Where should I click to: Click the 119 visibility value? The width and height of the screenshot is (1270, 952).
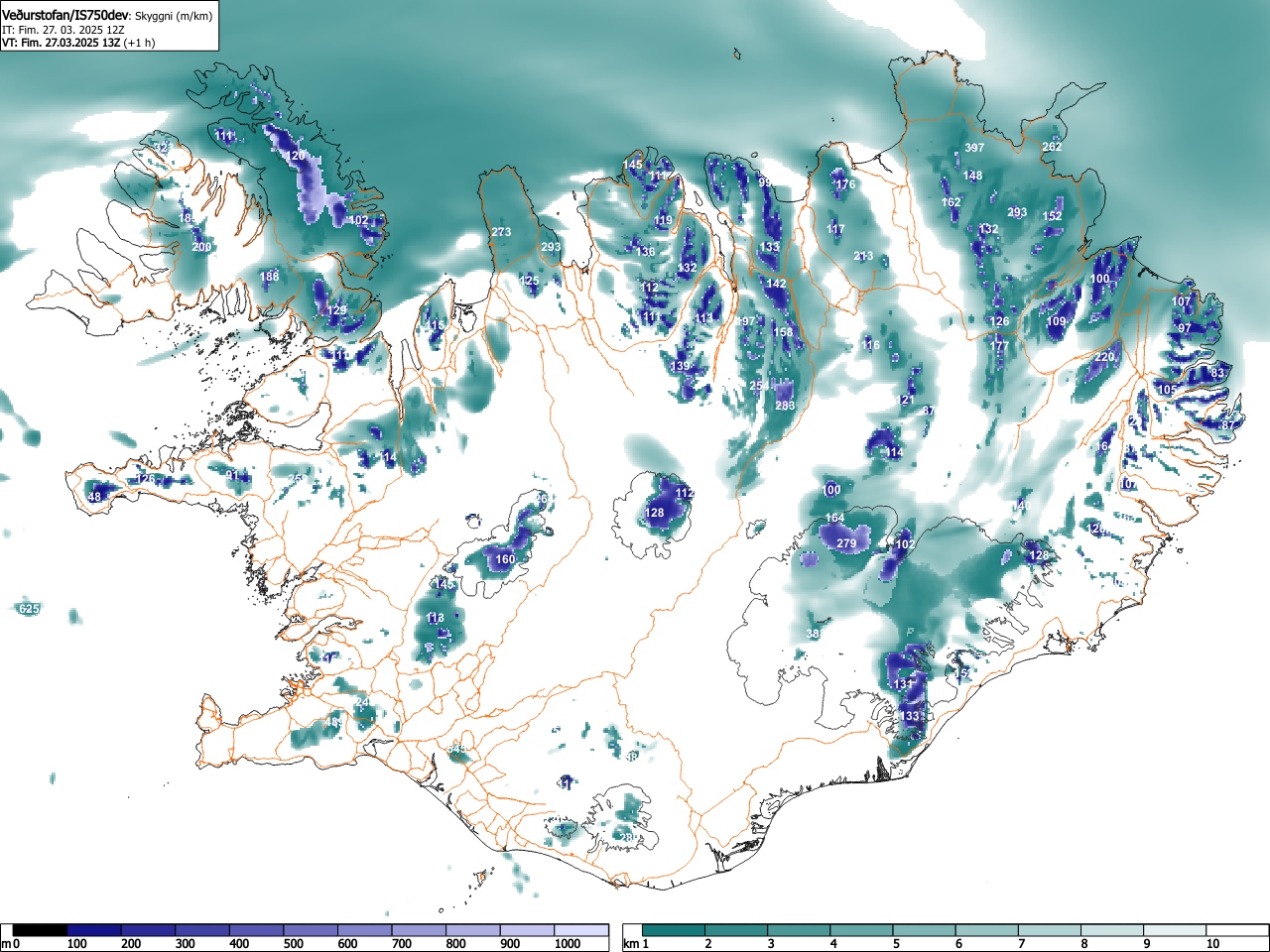point(663,221)
